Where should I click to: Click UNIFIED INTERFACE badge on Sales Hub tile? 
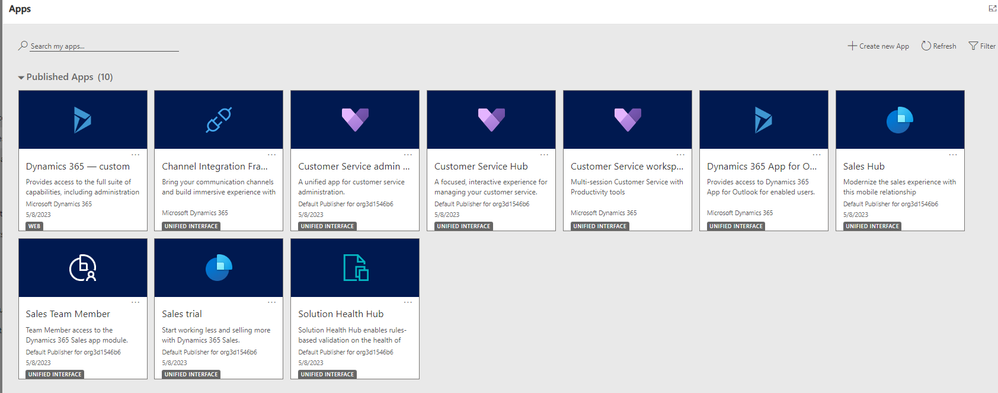point(872,226)
